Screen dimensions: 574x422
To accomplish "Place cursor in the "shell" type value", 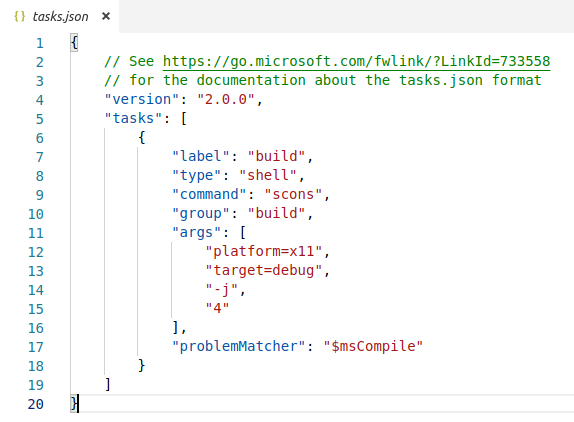I will [268, 176].
